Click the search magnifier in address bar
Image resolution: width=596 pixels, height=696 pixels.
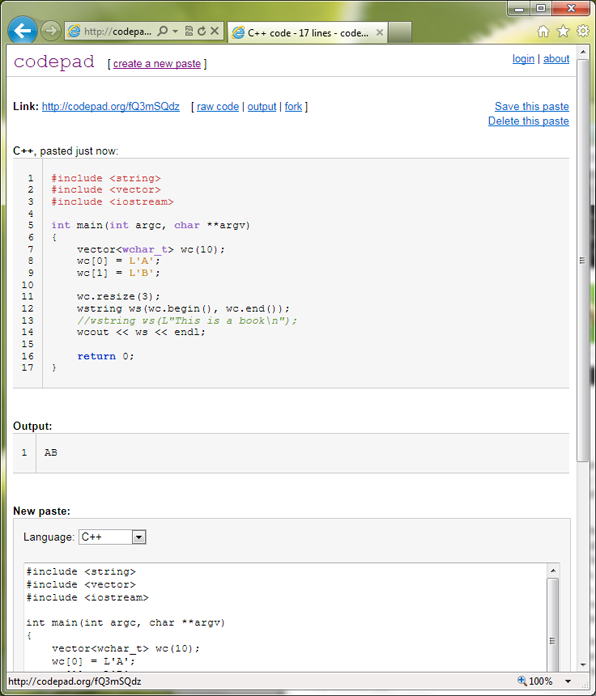click(163, 31)
